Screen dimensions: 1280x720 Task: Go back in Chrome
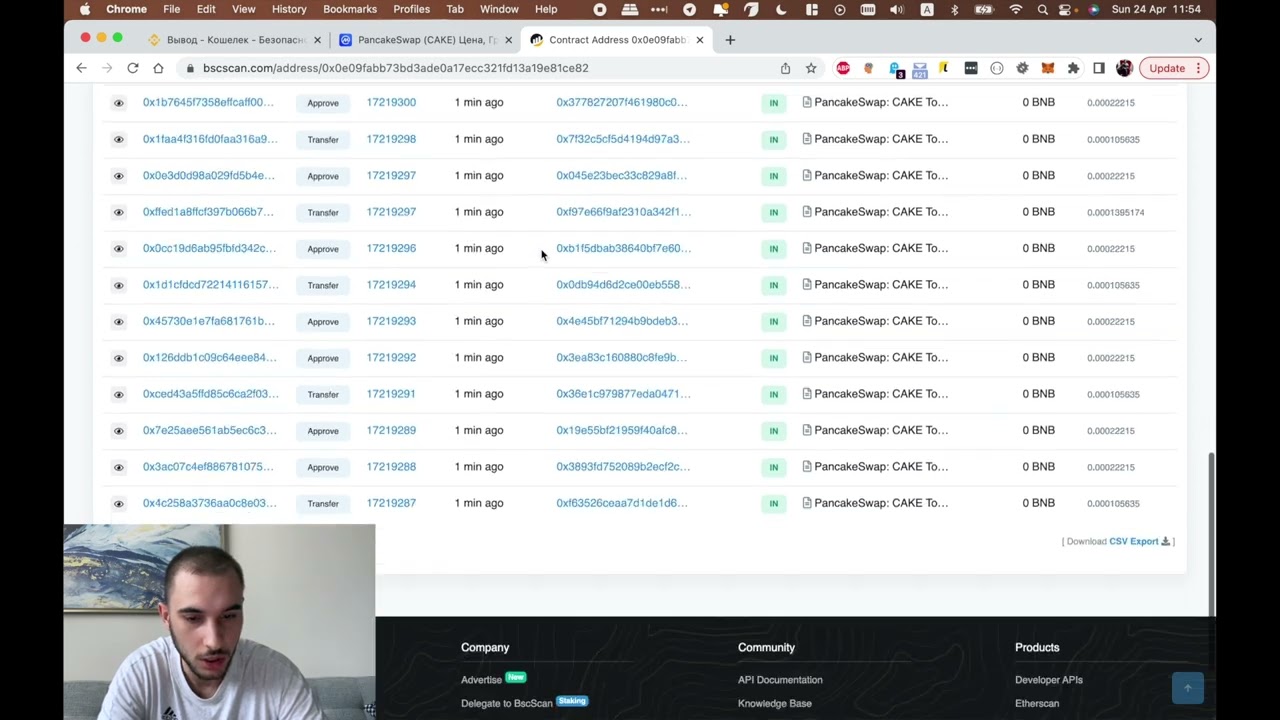coord(82,68)
